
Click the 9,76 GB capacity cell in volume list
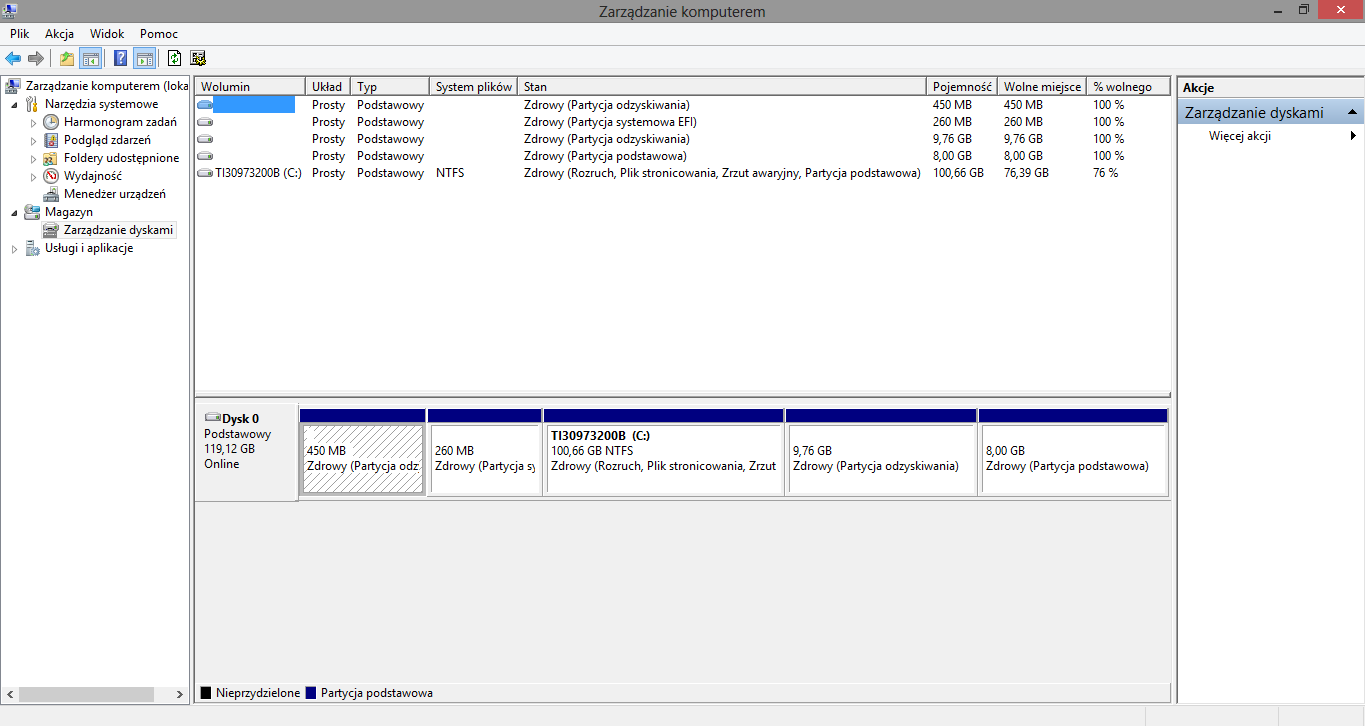[x=952, y=139]
